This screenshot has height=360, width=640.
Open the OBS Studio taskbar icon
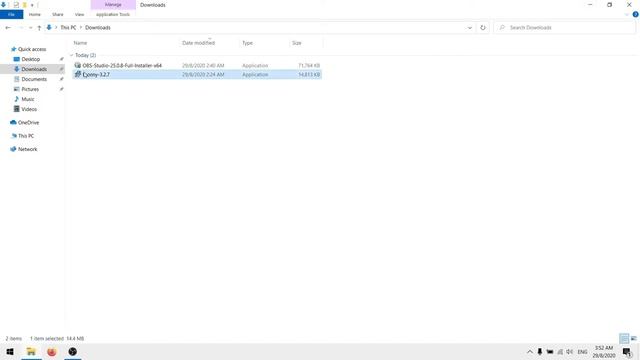tap(72, 351)
